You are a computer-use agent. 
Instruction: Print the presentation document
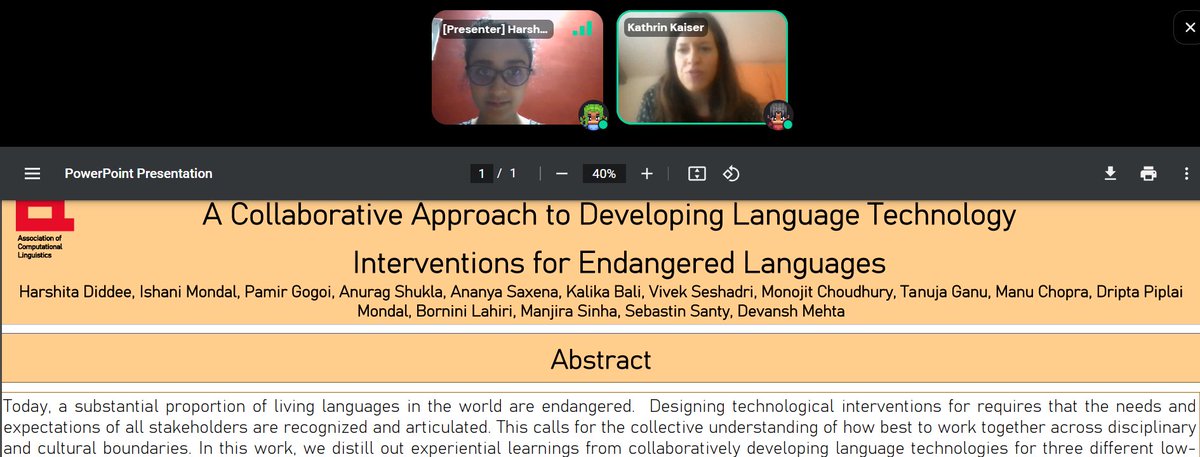pyautogui.click(x=1148, y=173)
